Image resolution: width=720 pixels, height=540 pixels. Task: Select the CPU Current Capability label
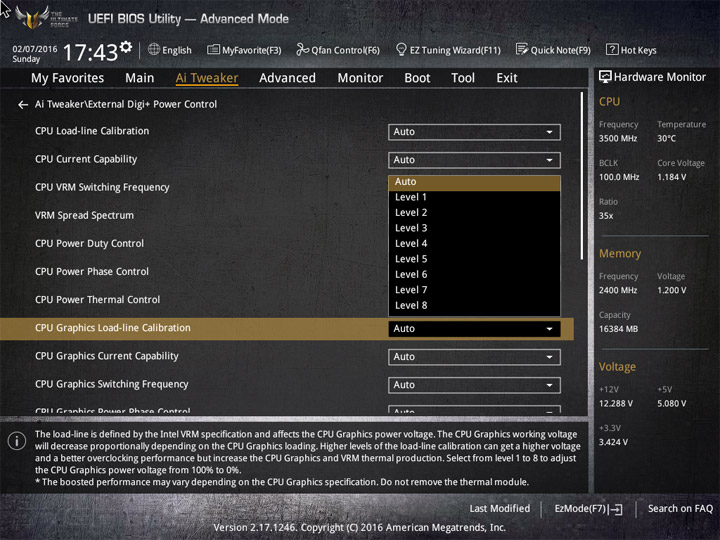point(86,159)
